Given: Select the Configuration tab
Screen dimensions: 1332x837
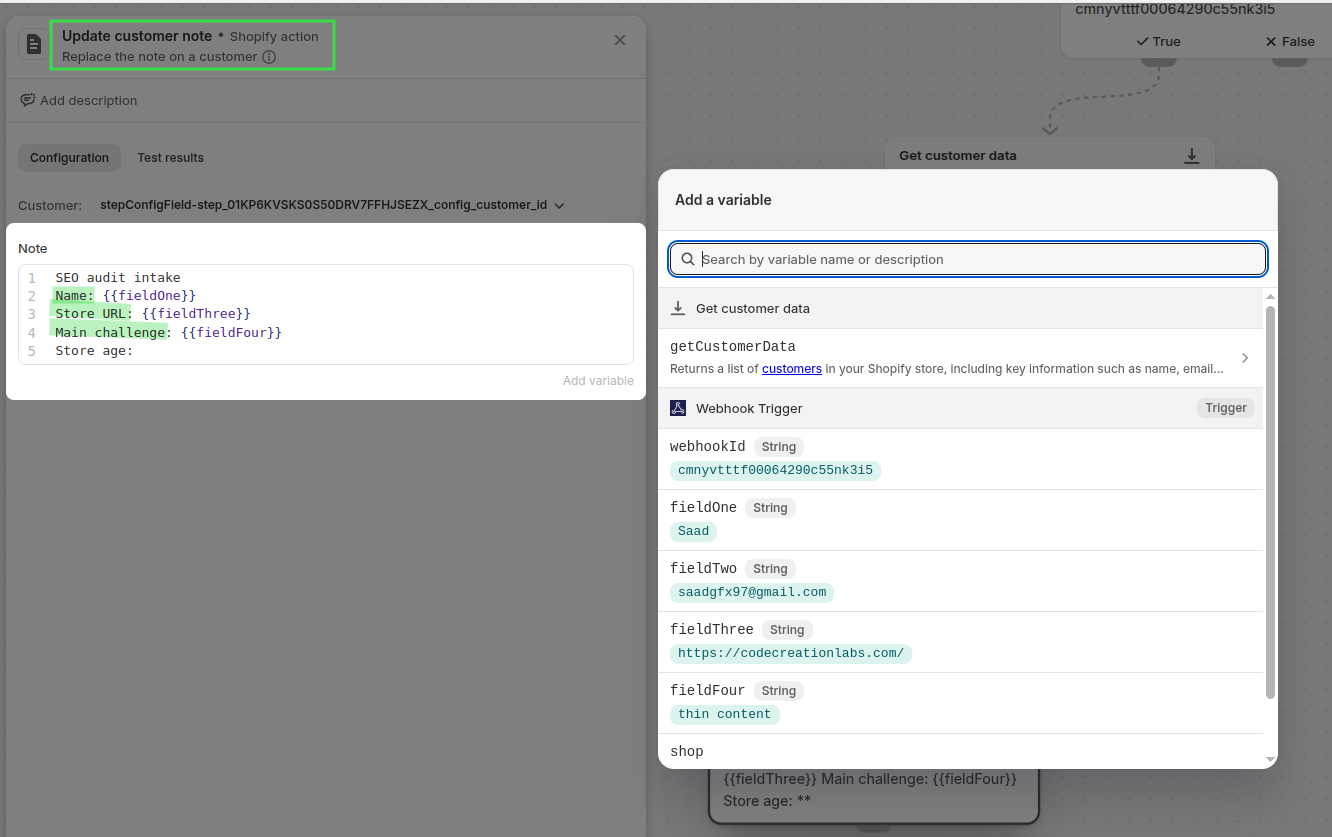Looking at the screenshot, I should [69, 158].
